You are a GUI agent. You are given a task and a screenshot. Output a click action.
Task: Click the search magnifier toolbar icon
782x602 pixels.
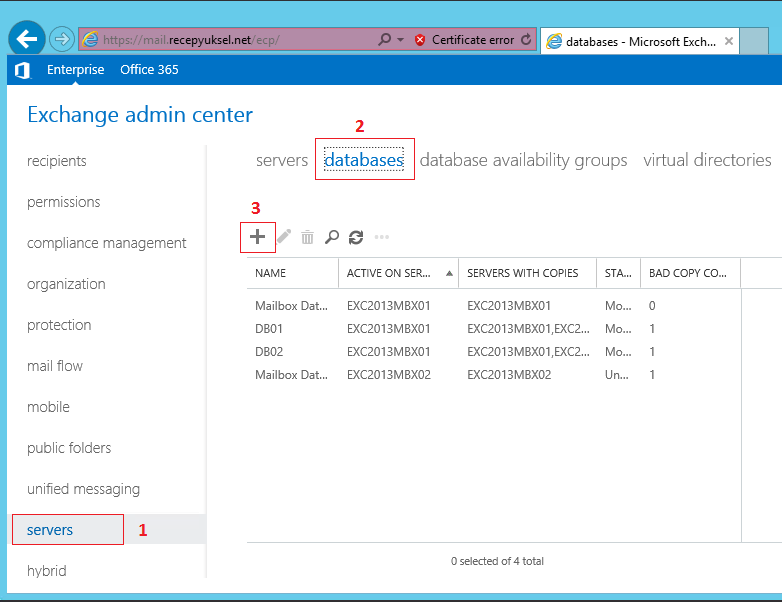click(332, 237)
